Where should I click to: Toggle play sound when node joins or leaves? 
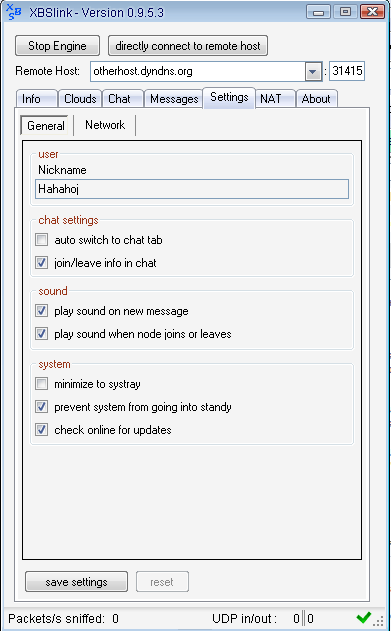[x=41, y=334]
